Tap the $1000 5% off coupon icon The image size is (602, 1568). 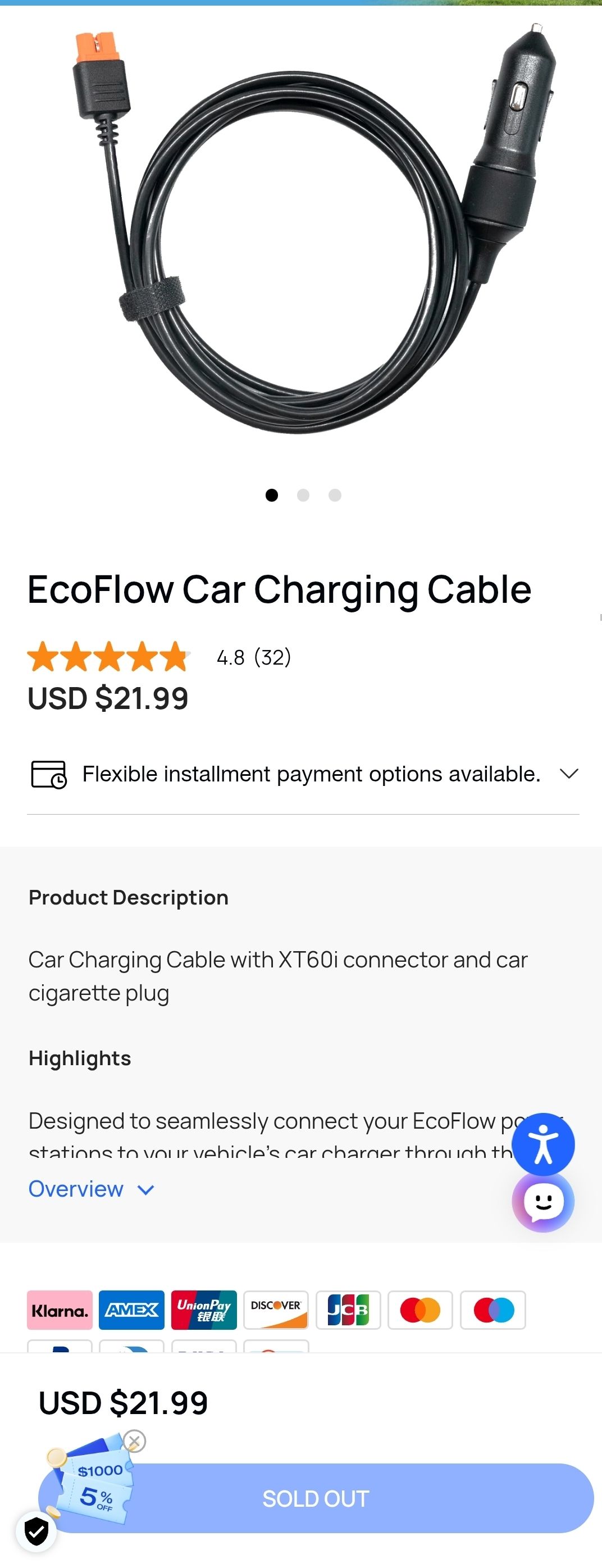pyautogui.click(x=92, y=1482)
